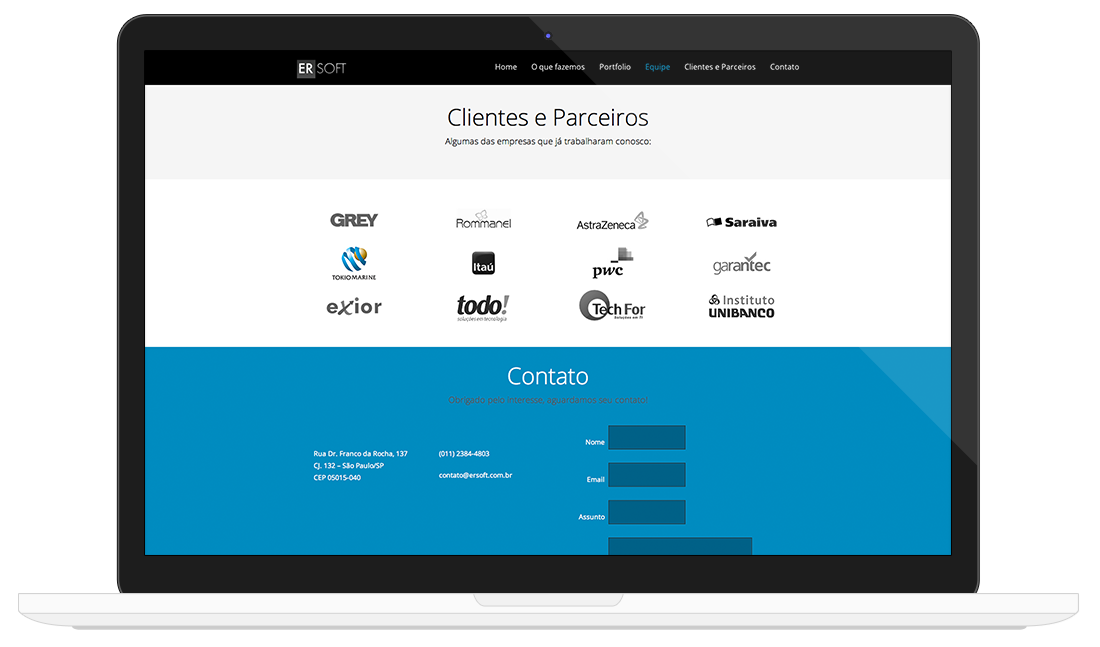Click the Rua Dr. Franco da Rocha address line
The height and width of the screenshot is (647, 1100).
click(360, 453)
